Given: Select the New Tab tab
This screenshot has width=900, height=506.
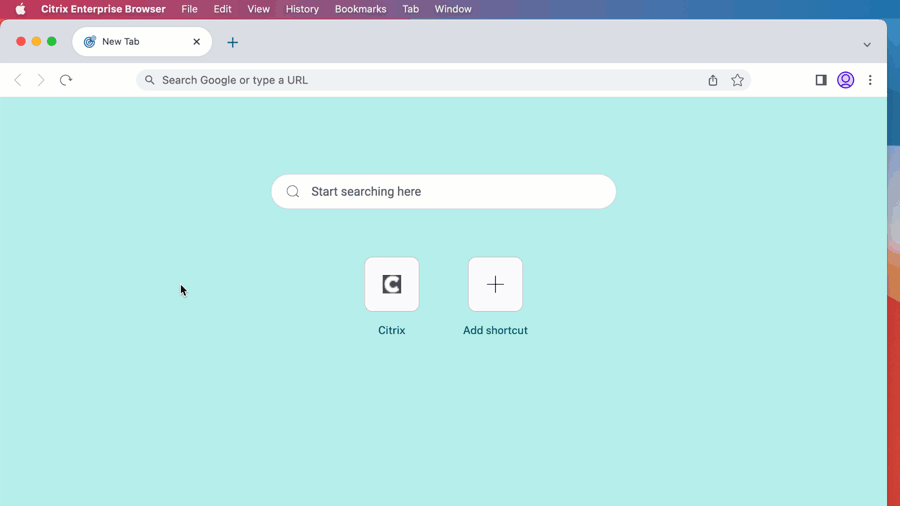Looking at the screenshot, I should pos(142,42).
